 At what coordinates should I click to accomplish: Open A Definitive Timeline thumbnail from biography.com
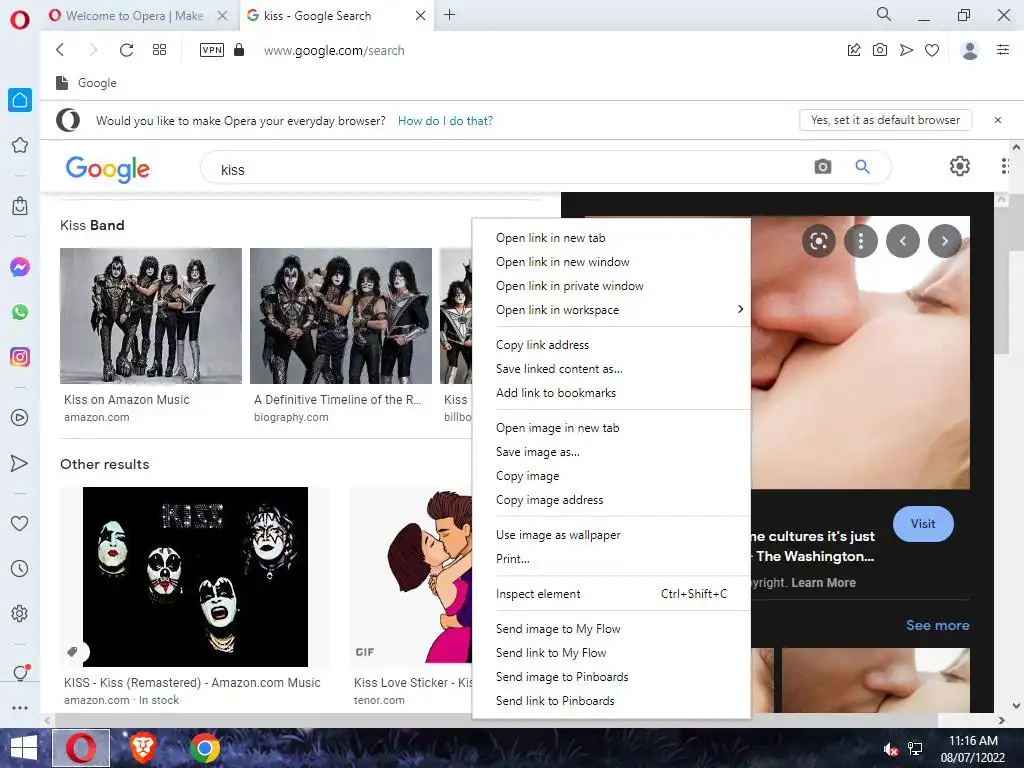341,316
